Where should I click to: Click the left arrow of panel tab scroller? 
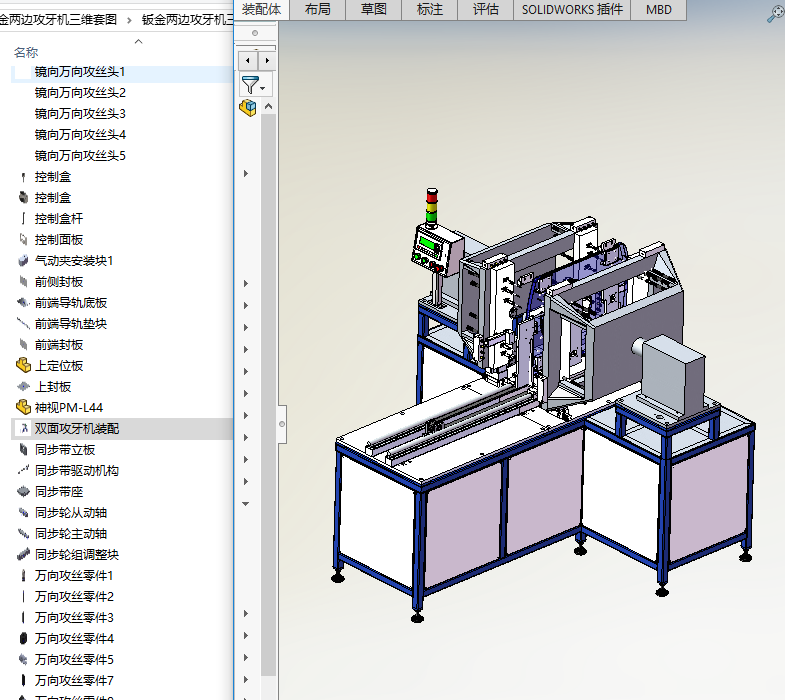tap(249, 60)
